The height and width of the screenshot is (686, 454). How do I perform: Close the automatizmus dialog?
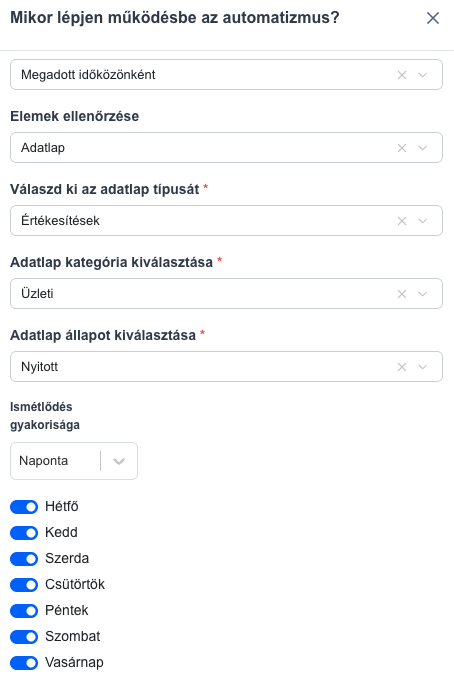click(x=433, y=18)
